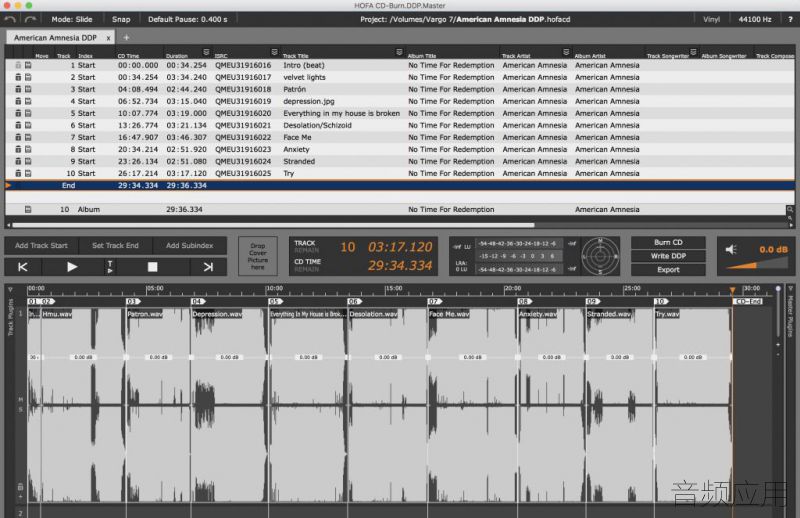Image resolution: width=800 pixels, height=518 pixels.
Task: Solo audio track 1 with S
Action: (x=20, y=409)
